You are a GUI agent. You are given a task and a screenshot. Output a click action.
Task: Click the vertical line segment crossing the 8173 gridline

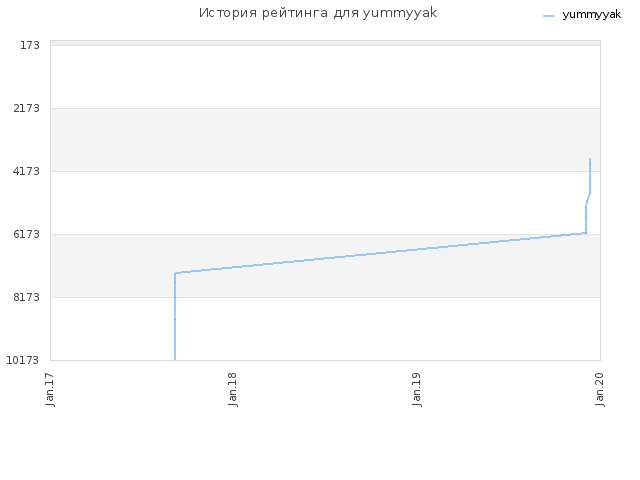coord(175,298)
